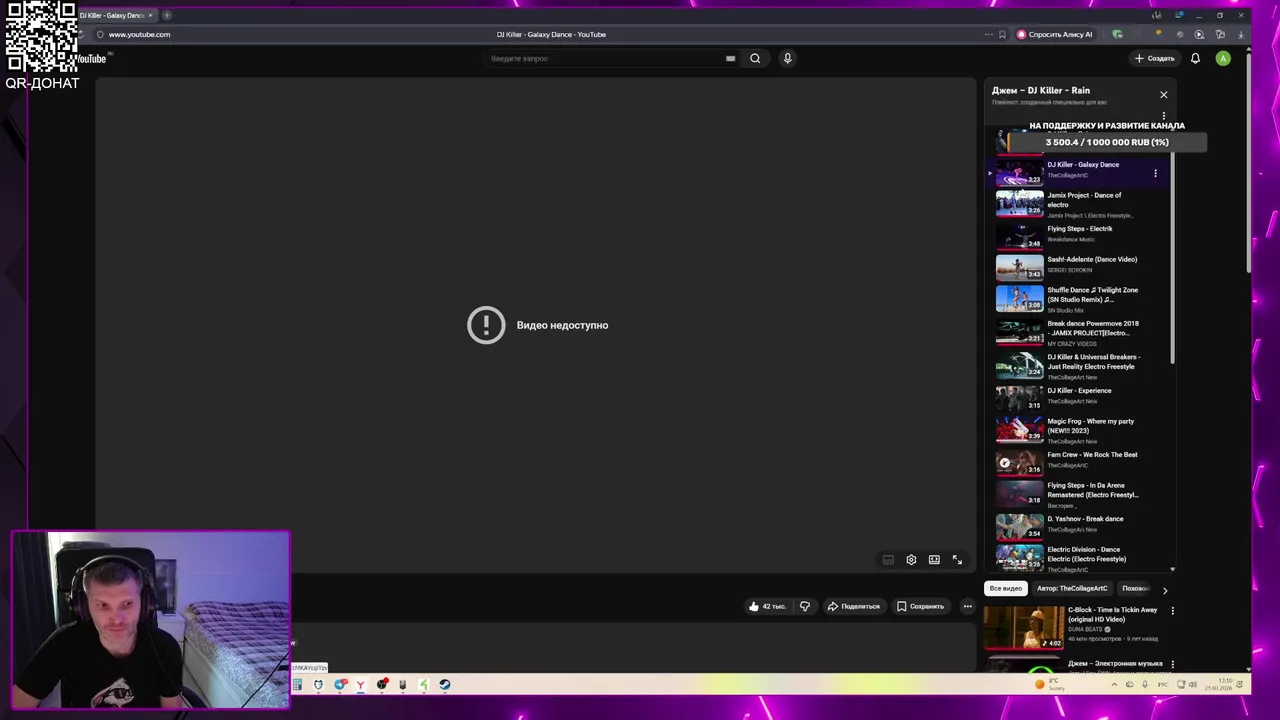Select the Автор: TheCollageArtC chip
1280x720 pixels.
click(x=1072, y=588)
